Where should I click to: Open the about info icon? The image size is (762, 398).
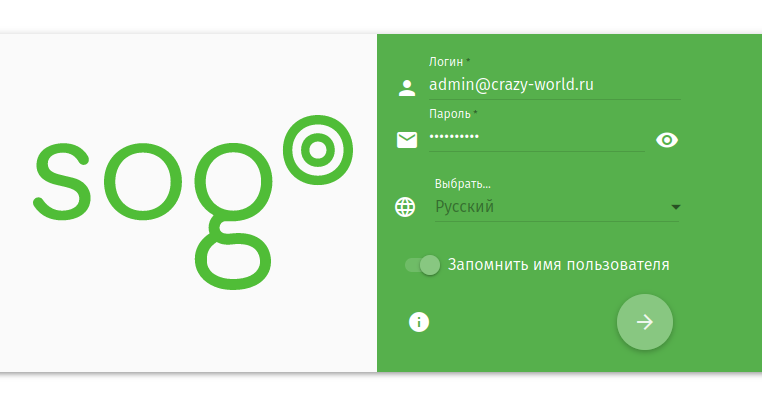tap(419, 322)
